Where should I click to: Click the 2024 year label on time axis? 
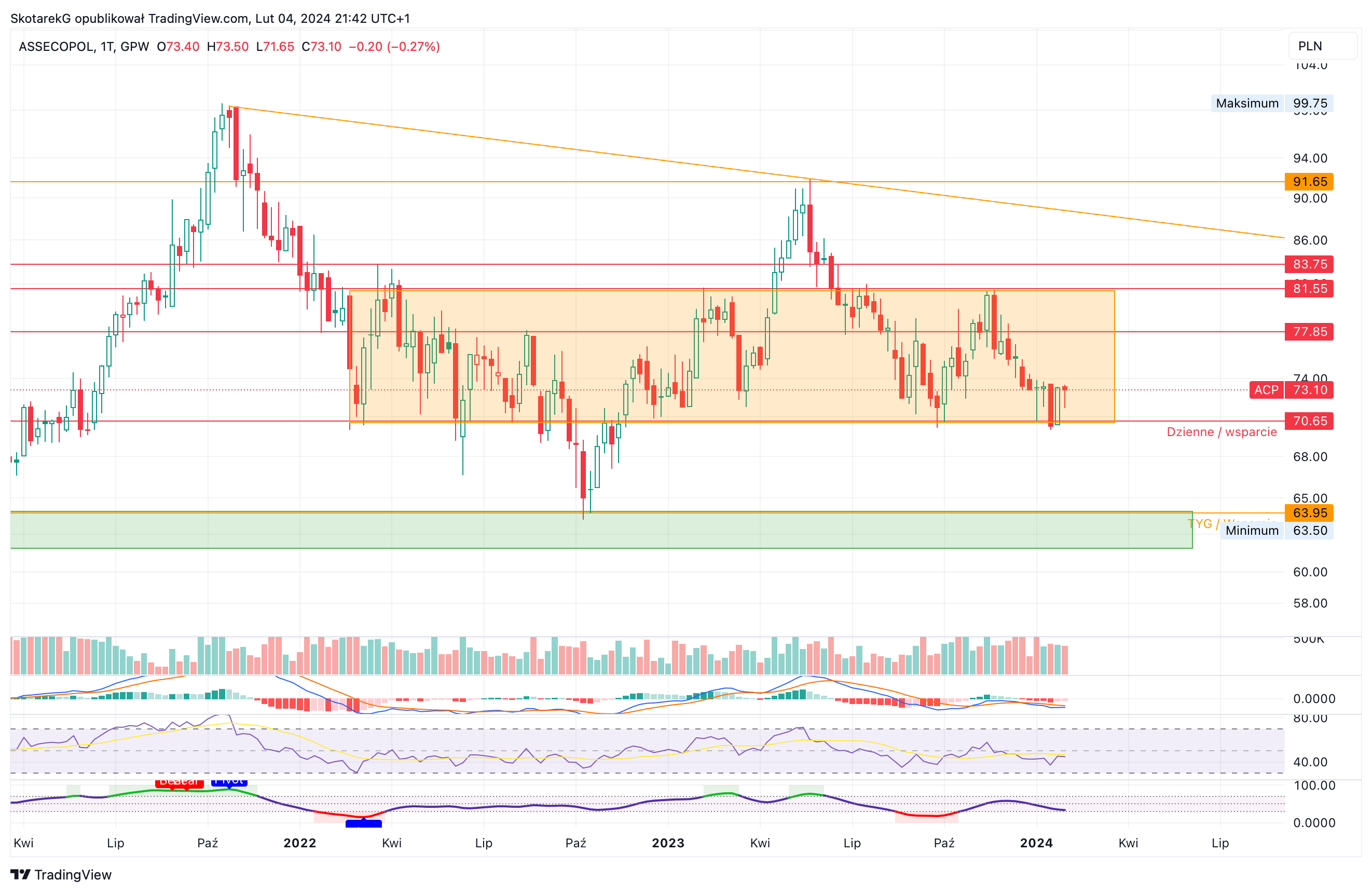[1036, 843]
